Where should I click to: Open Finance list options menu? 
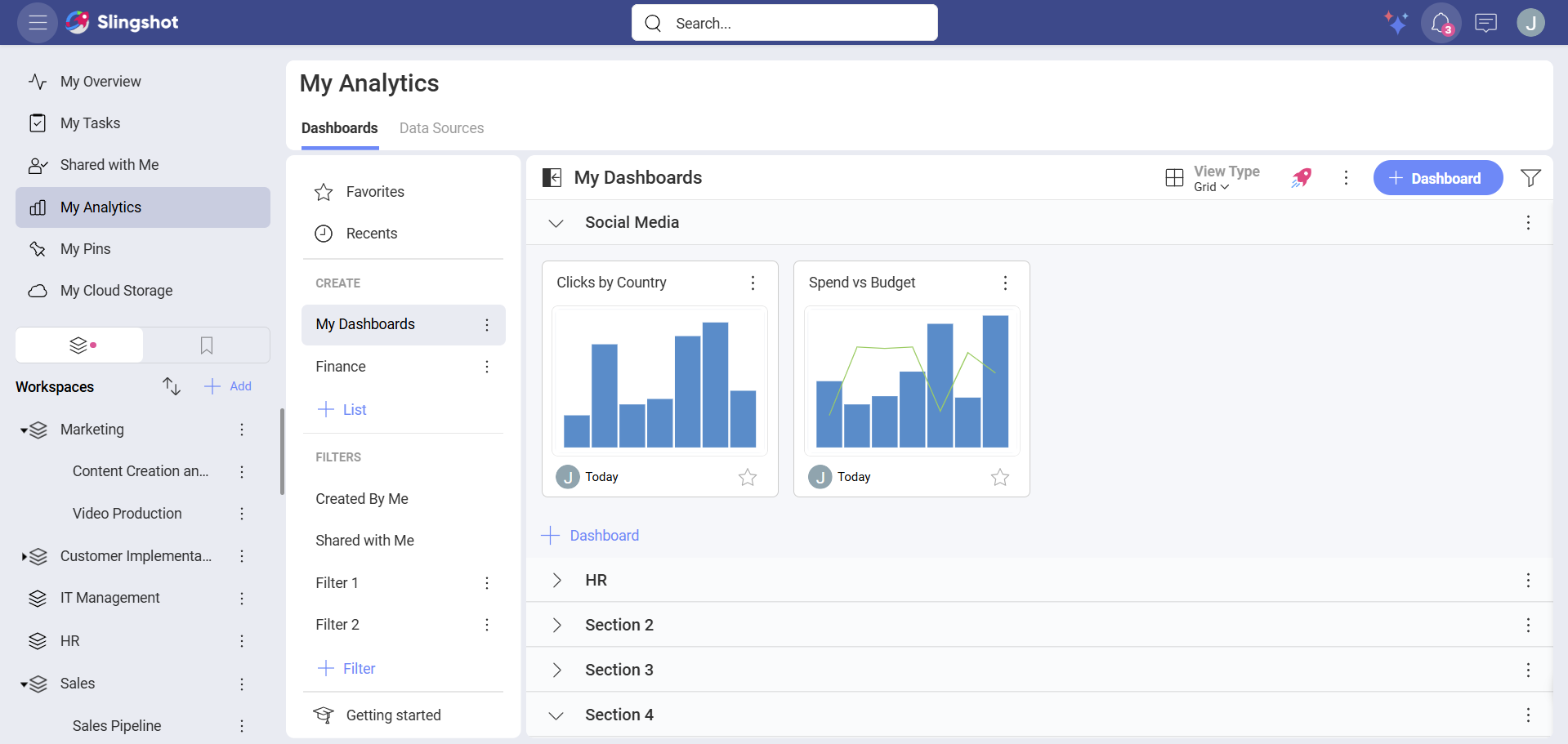[487, 367]
